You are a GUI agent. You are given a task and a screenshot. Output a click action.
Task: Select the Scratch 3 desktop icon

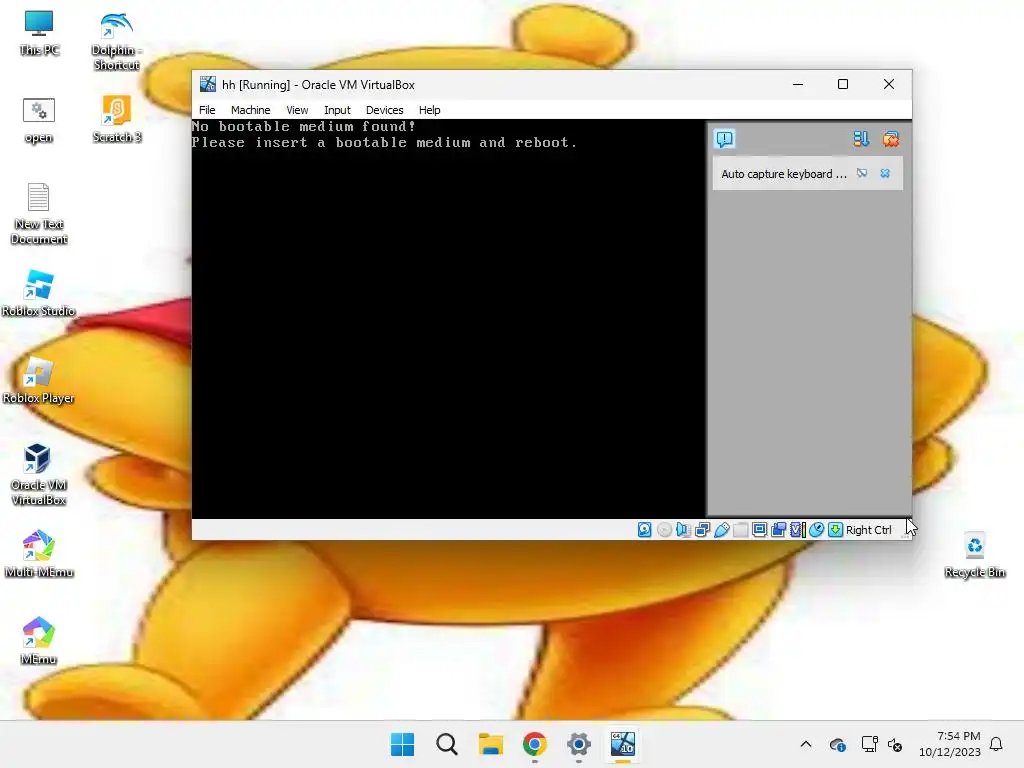[x=117, y=120]
